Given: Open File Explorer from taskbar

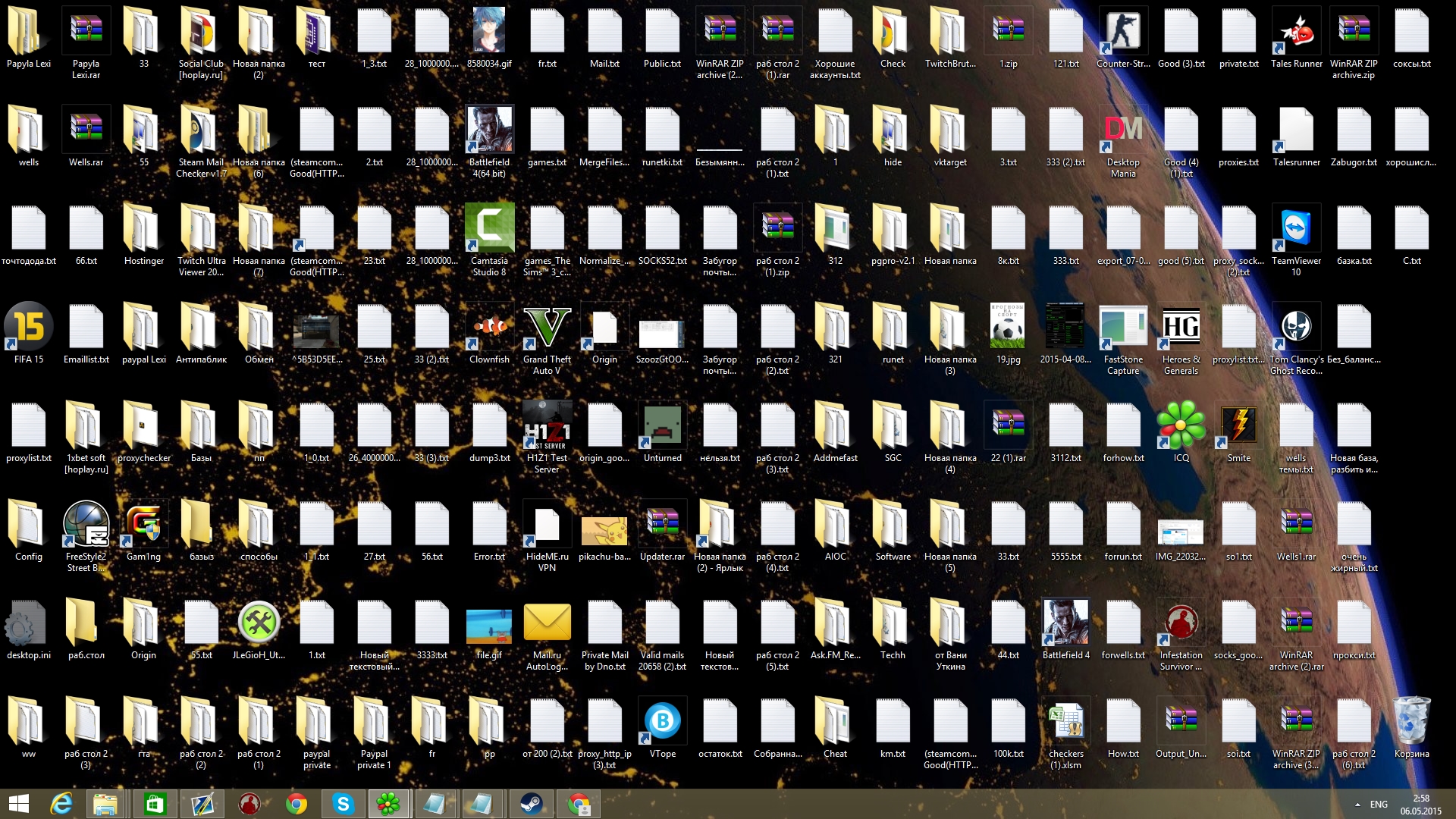Looking at the screenshot, I should tap(105, 804).
